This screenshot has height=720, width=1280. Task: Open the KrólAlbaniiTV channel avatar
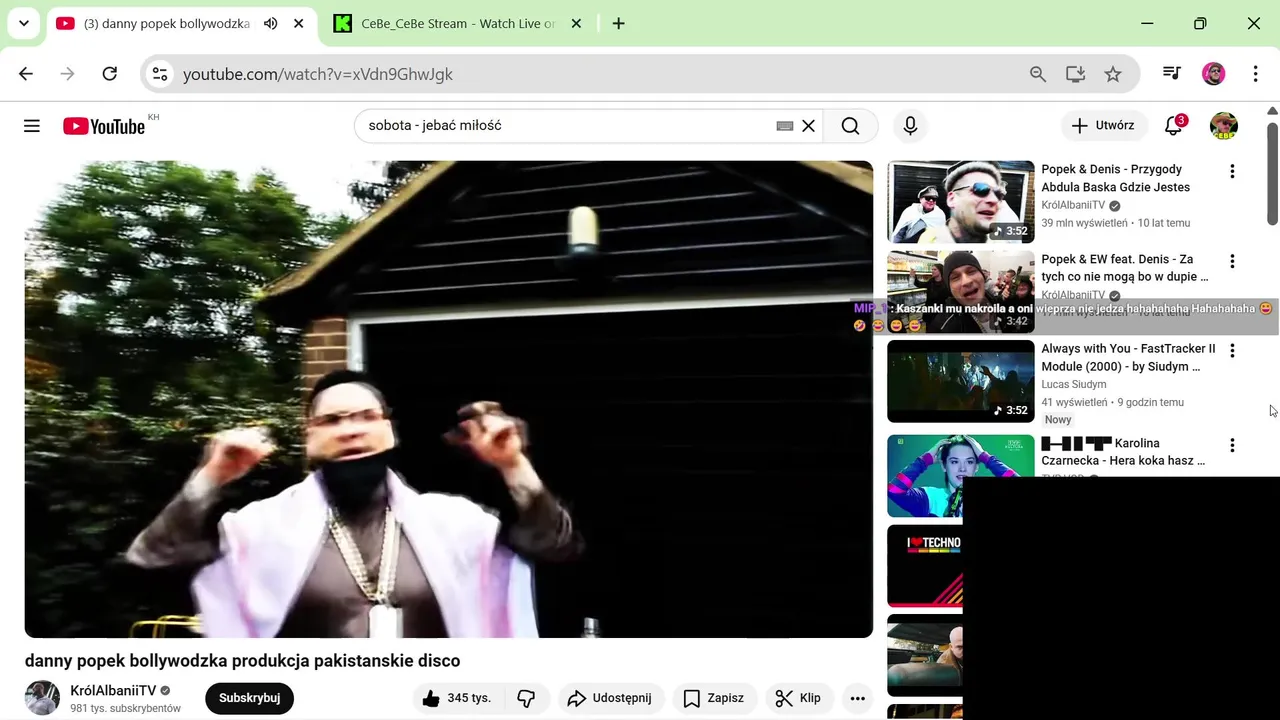(x=42, y=698)
